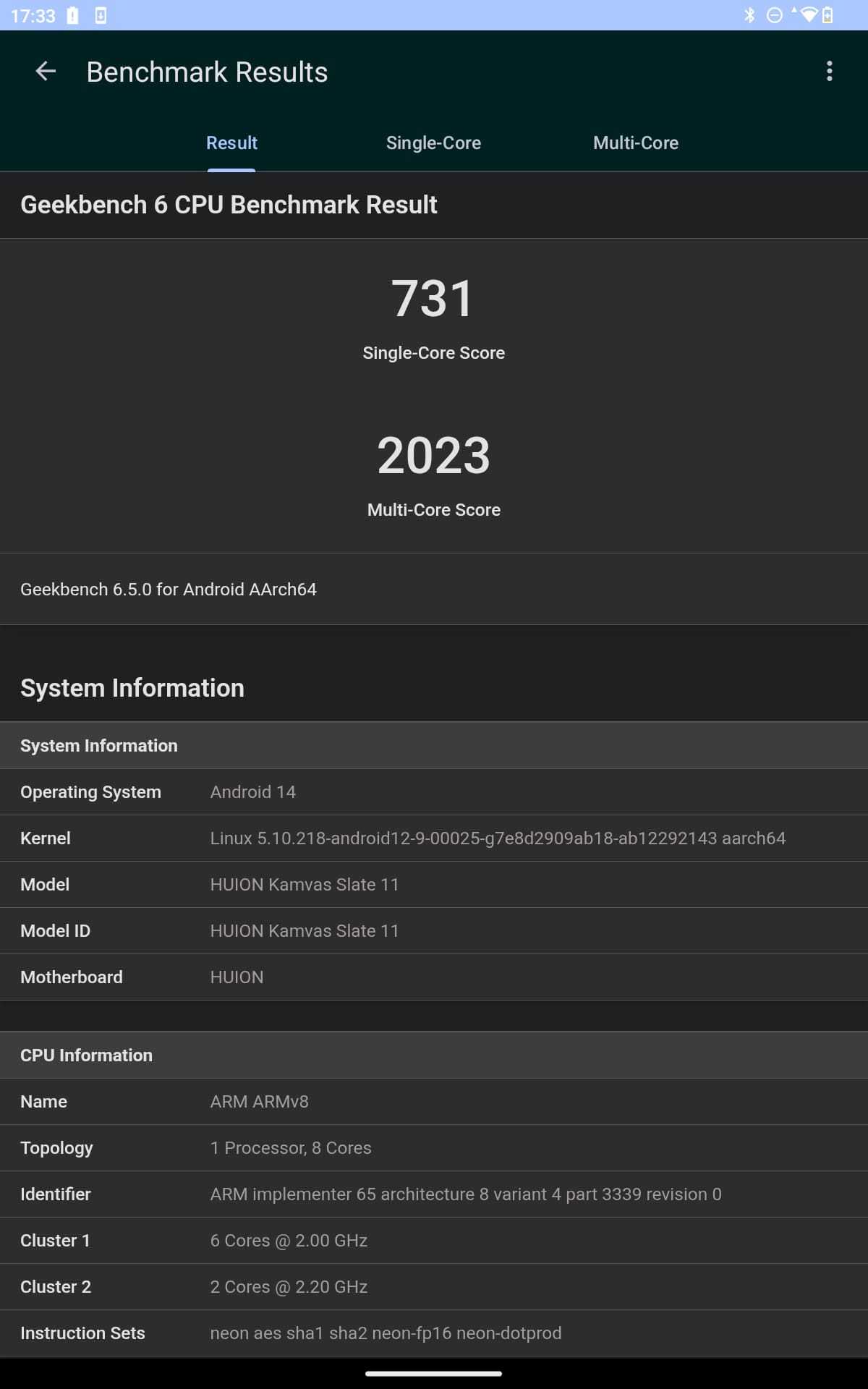Tap the 2023 Multi-Core Score
868x1389 pixels.
(433, 456)
